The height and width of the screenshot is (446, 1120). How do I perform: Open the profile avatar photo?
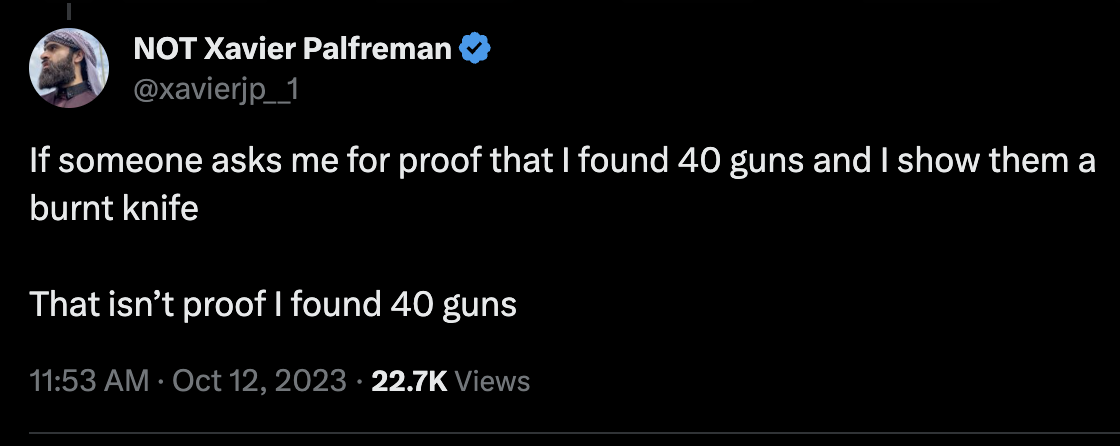point(68,69)
